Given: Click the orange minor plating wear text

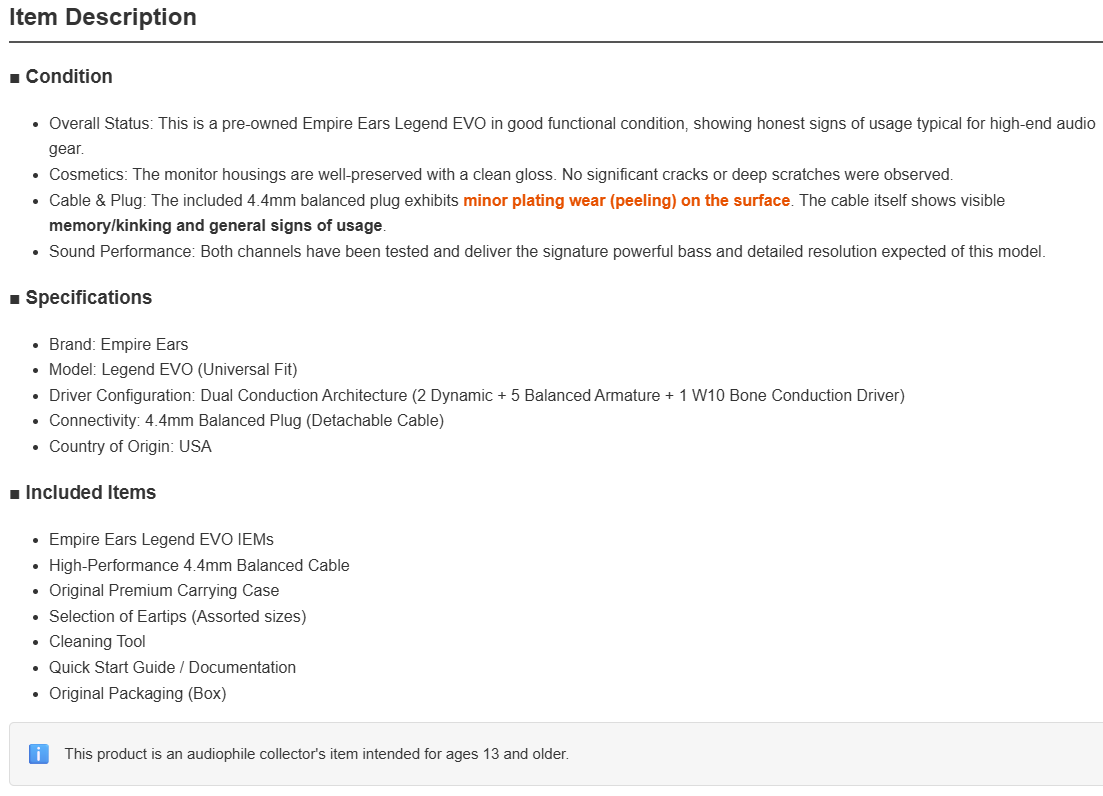Looking at the screenshot, I should [x=626, y=200].
